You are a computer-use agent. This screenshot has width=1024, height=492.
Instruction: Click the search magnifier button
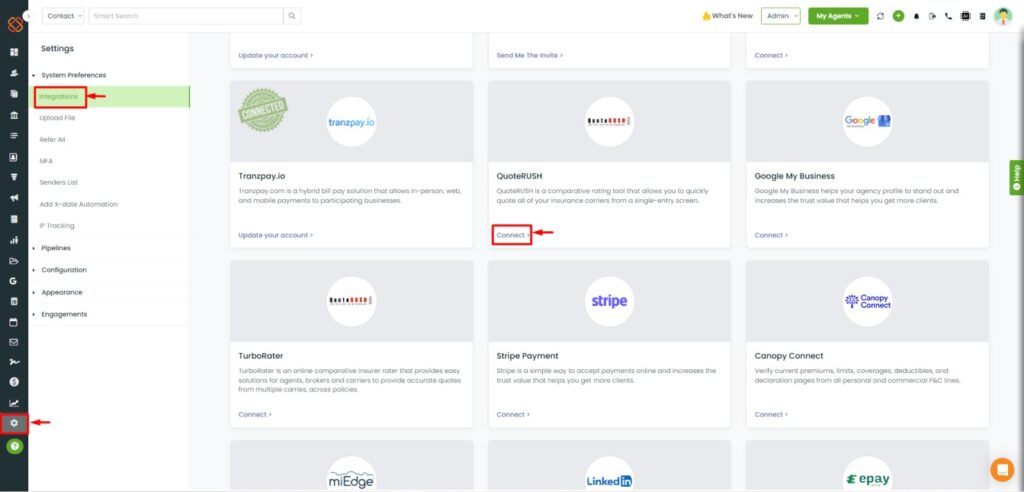292,16
